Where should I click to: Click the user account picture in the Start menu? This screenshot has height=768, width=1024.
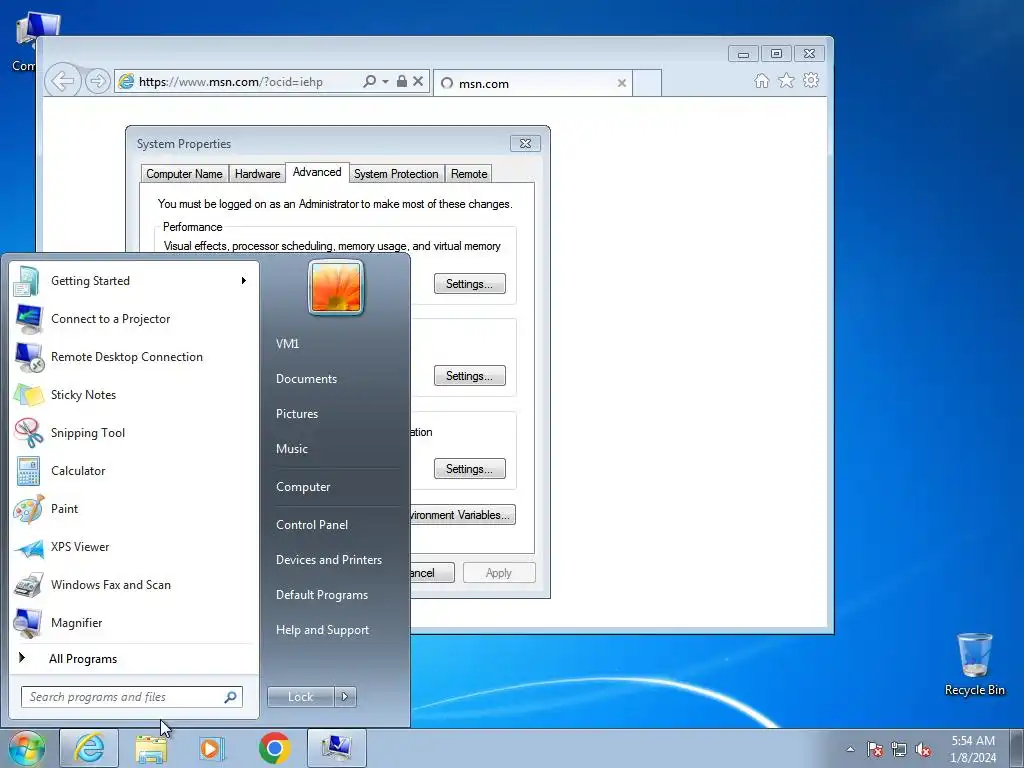(336, 287)
